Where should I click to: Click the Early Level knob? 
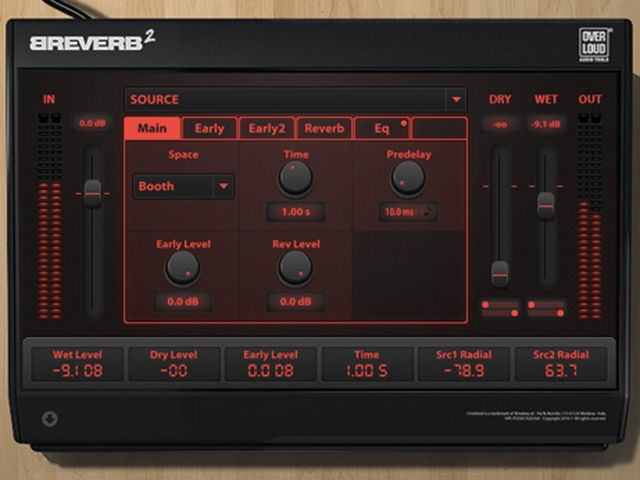tap(182, 268)
